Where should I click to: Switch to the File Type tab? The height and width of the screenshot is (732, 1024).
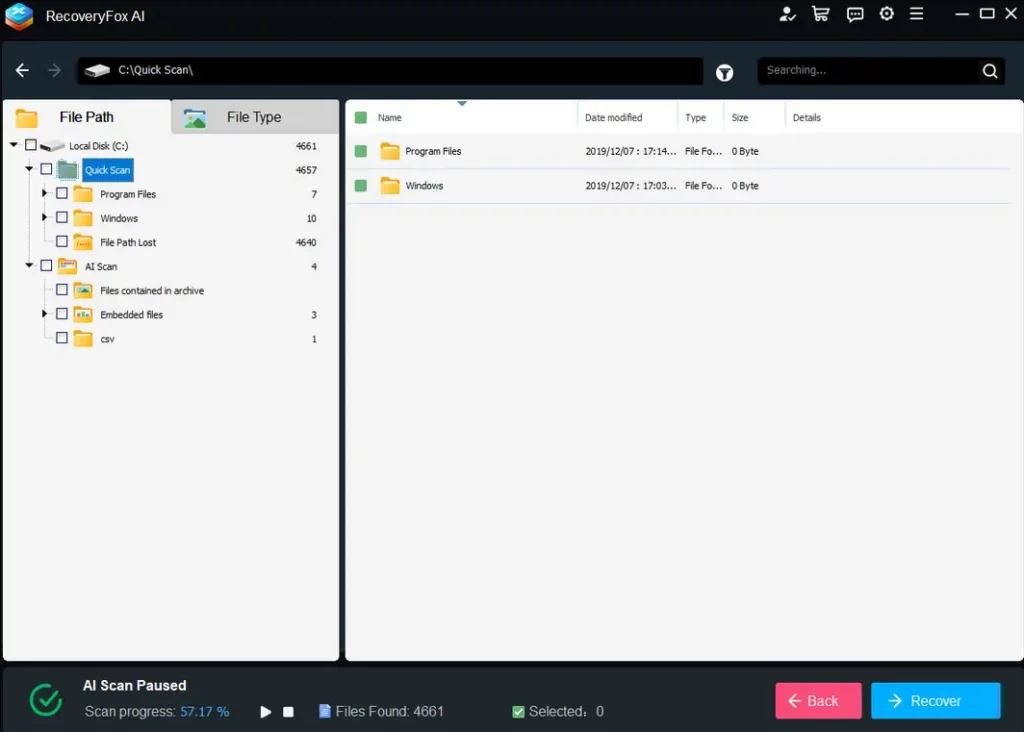pyautogui.click(x=254, y=117)
